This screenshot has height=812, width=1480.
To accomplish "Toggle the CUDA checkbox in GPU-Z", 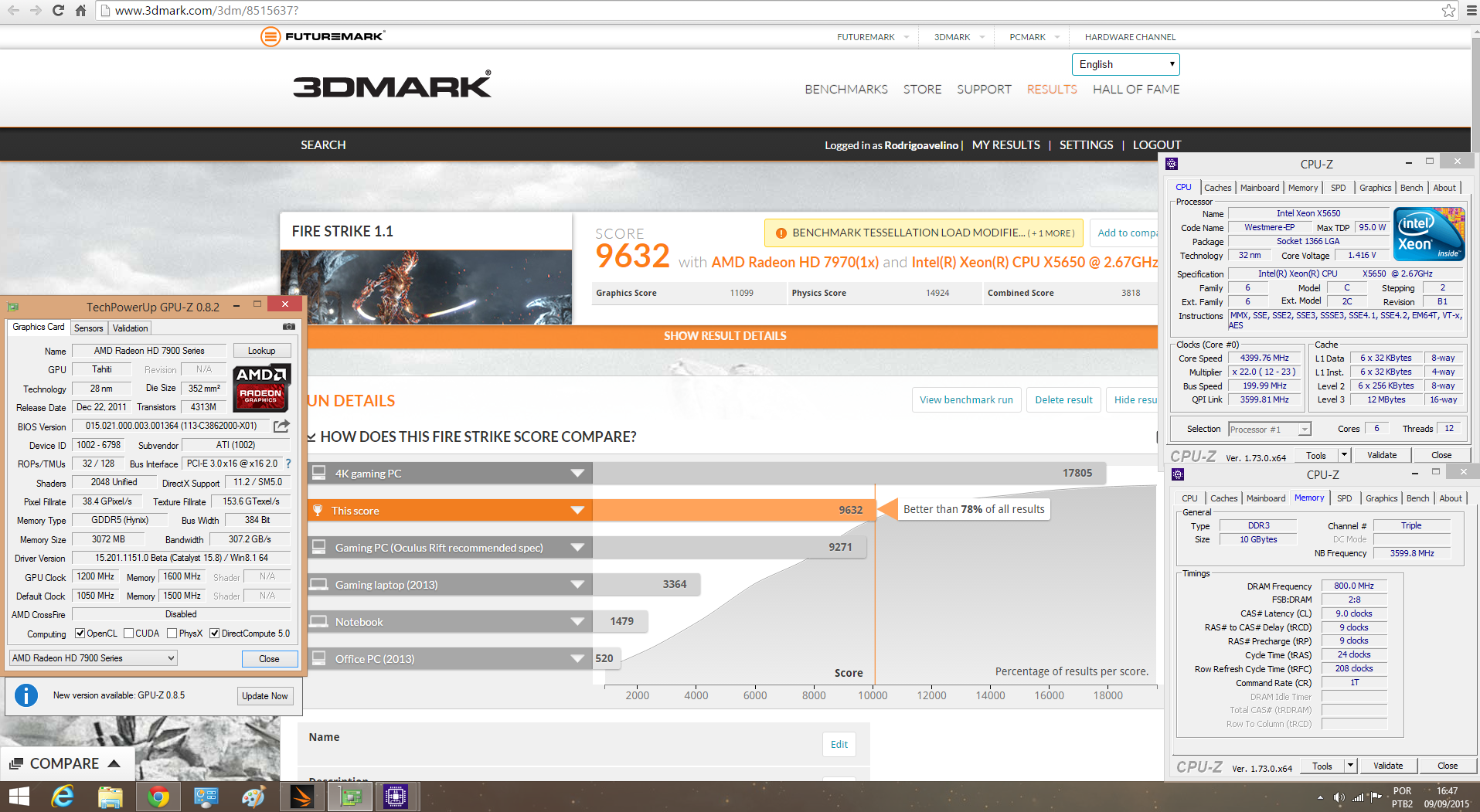I will click(128, 634).
